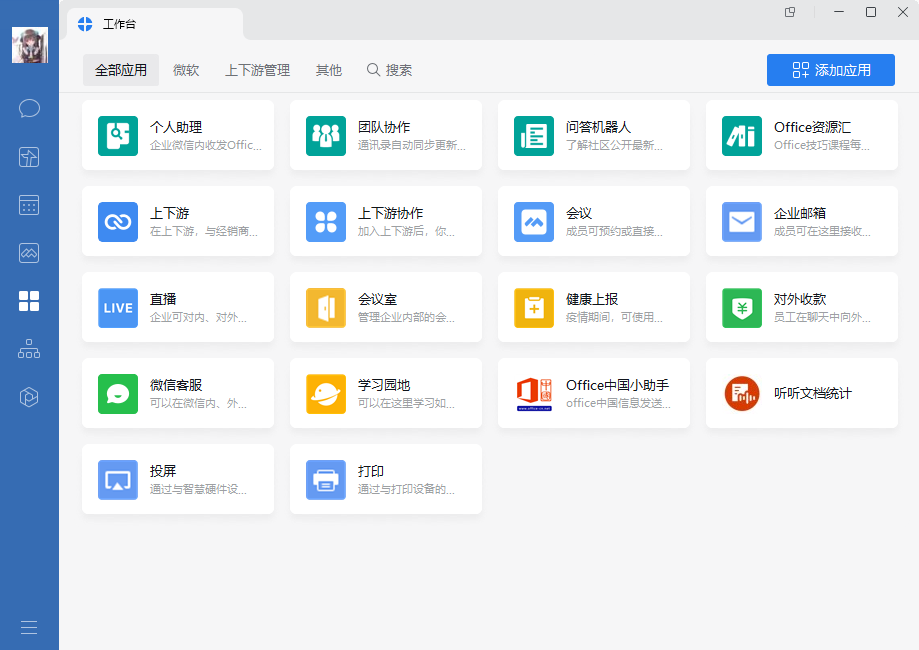919x650 pixels.
Task: Open the 企业邮箱 mailbox app
Action: [x=802, y=222]
